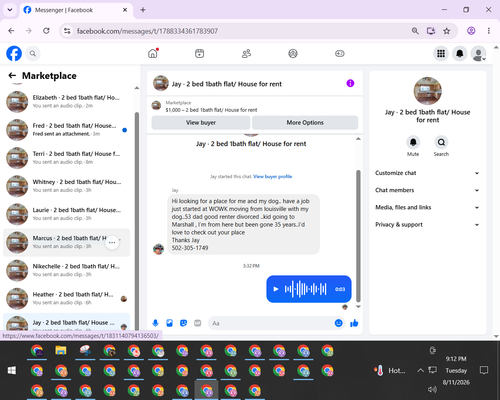Open Laurie's conversation
Screen dimensions: 500x400
[67, 214]
